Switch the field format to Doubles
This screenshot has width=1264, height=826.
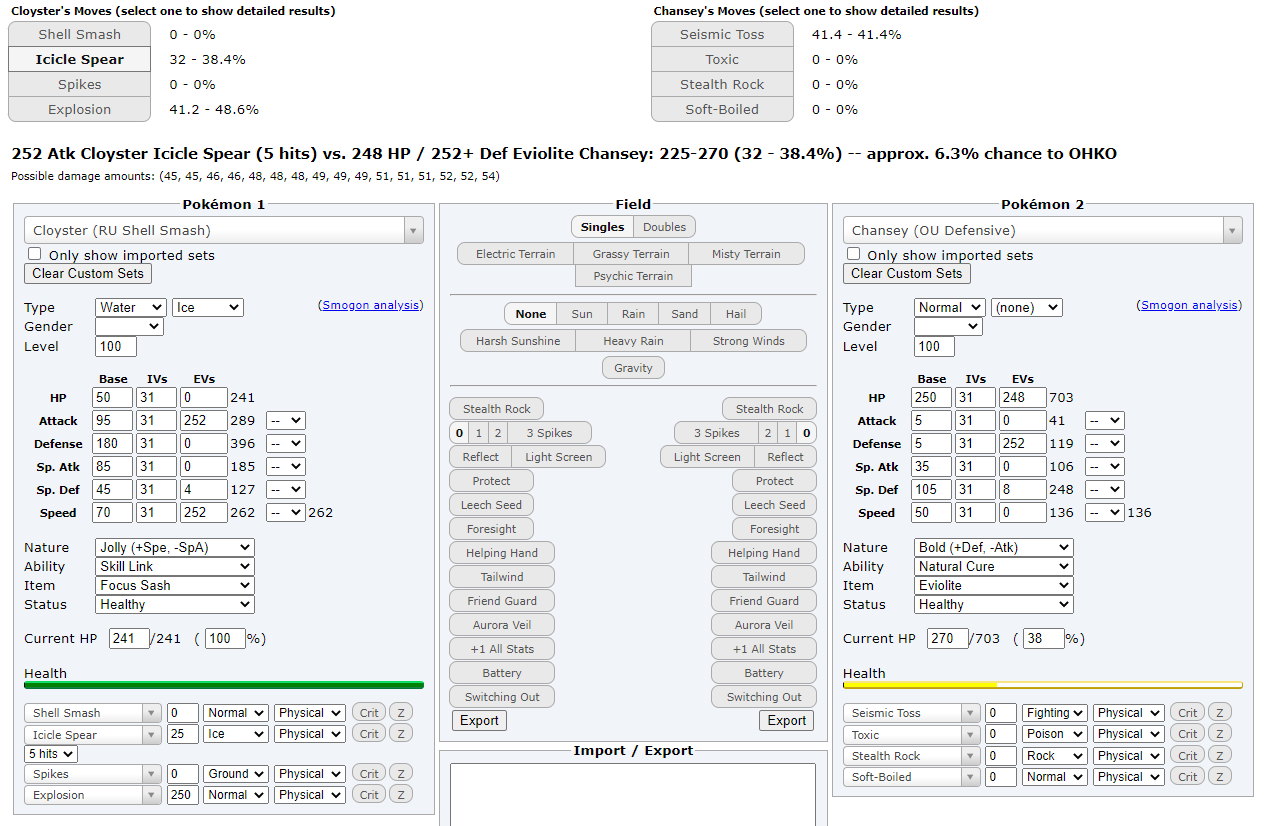click(x=664, y=227)
